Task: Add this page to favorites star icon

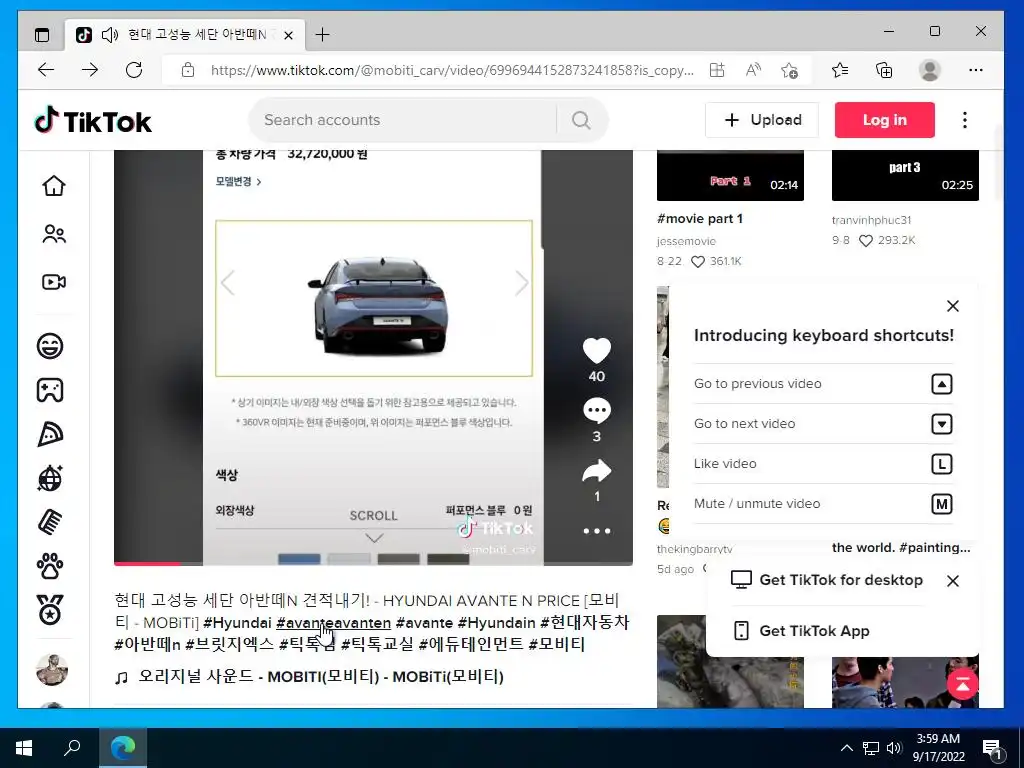Action: pos(789,70)
